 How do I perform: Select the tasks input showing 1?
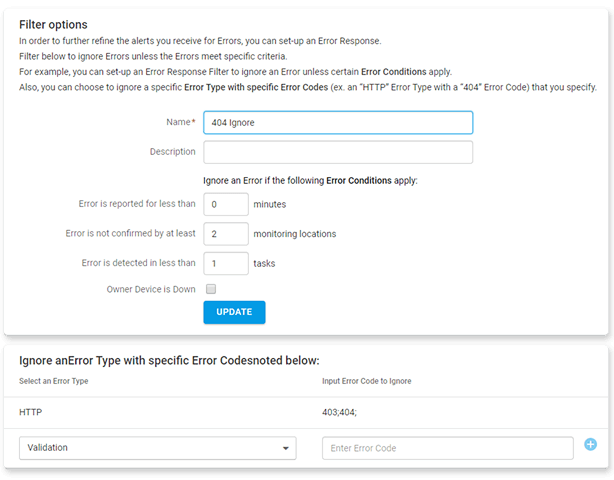click(226, 263)
